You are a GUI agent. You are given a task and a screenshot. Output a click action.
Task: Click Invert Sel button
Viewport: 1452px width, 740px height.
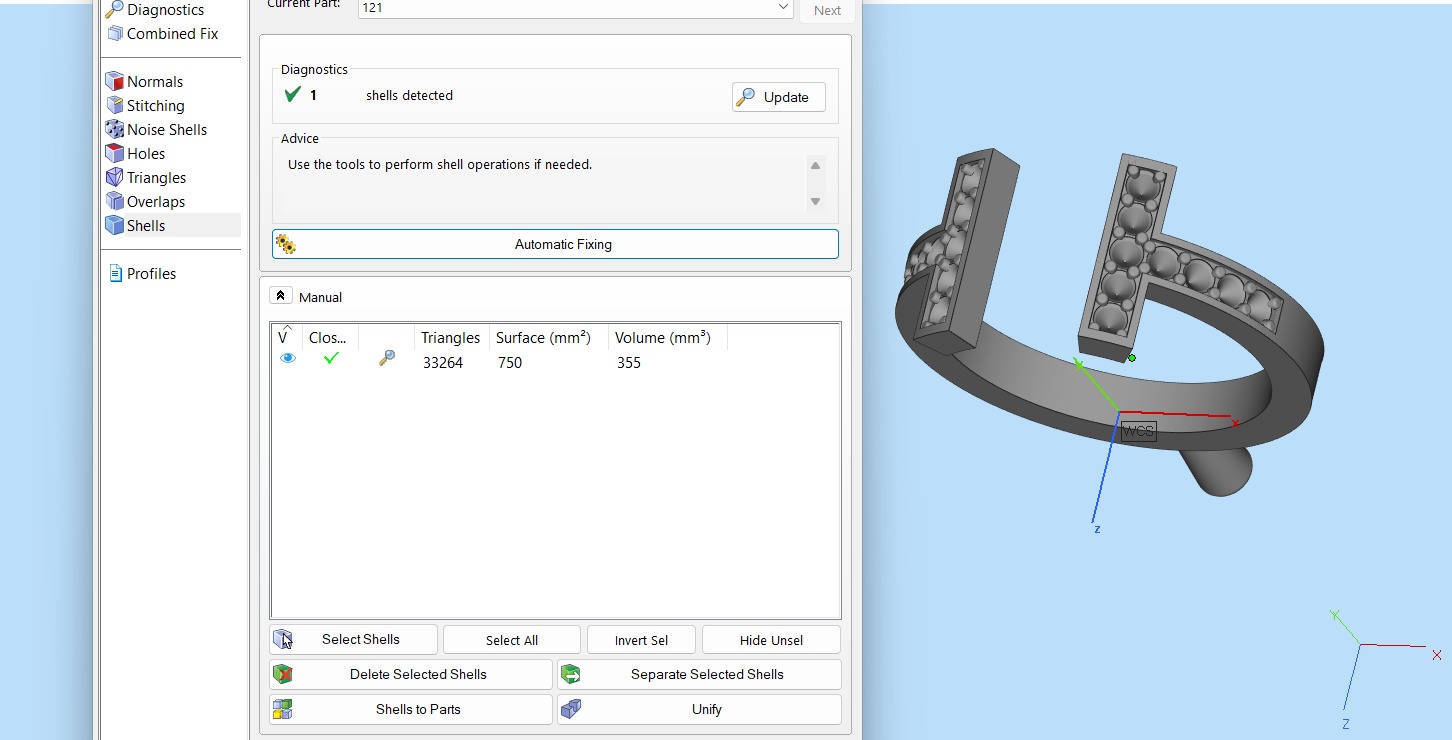coord(641,640)
